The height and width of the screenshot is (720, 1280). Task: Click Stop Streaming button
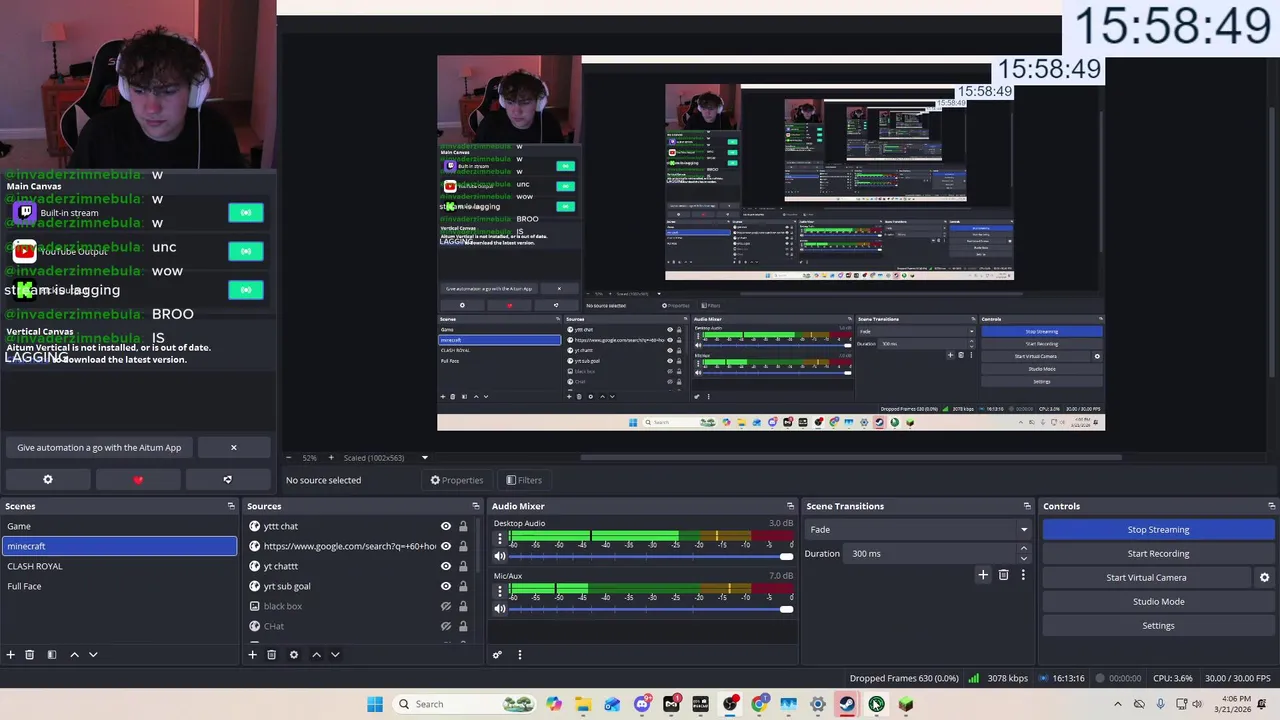(x=1158, y=530)
